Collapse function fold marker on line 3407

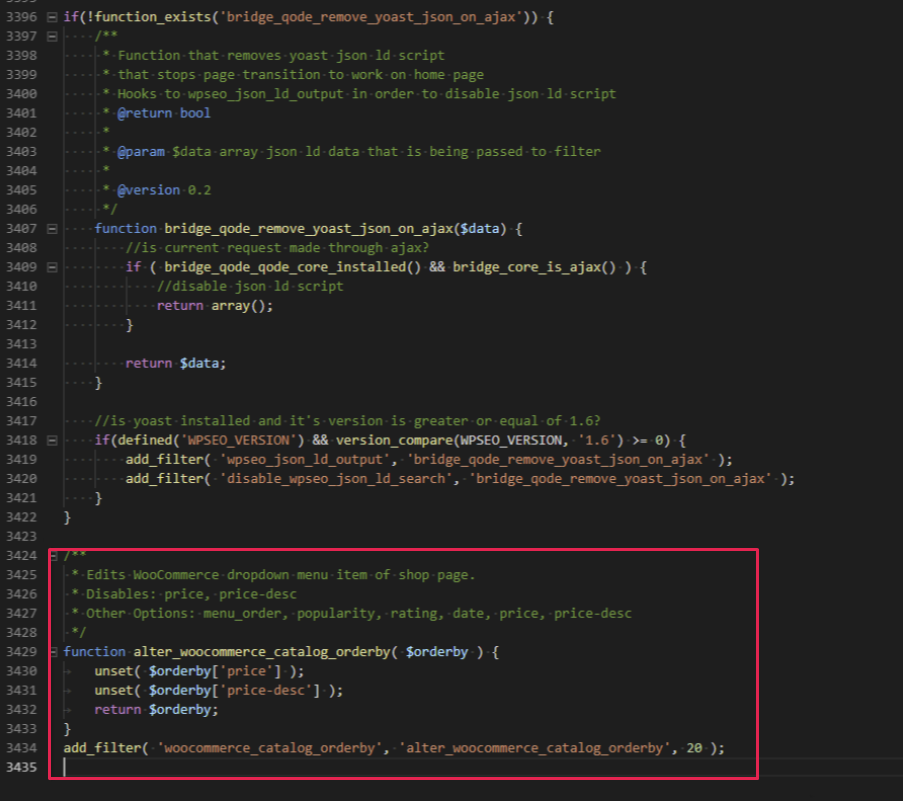click(52, 229)
